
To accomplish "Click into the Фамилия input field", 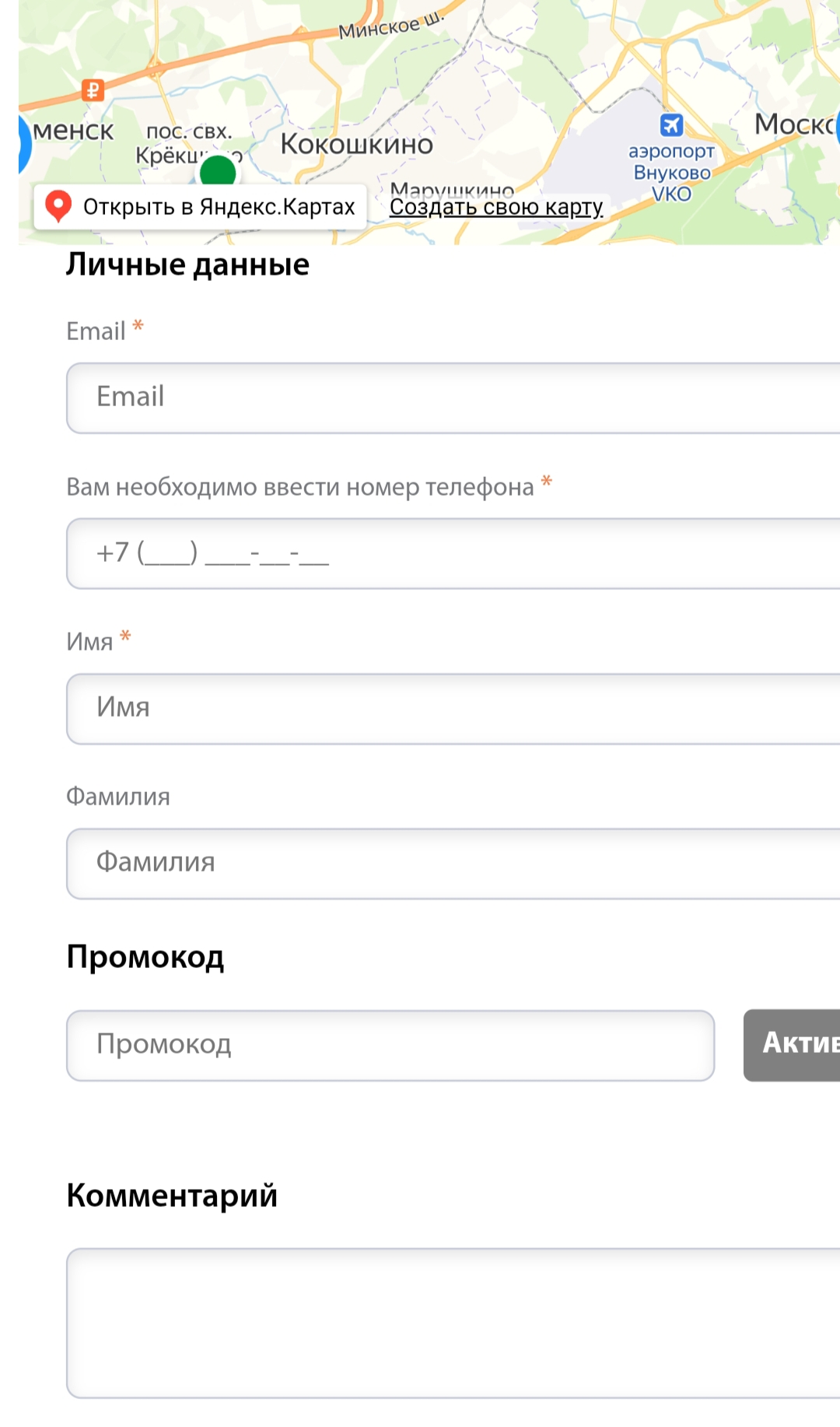I will point(453,863).
